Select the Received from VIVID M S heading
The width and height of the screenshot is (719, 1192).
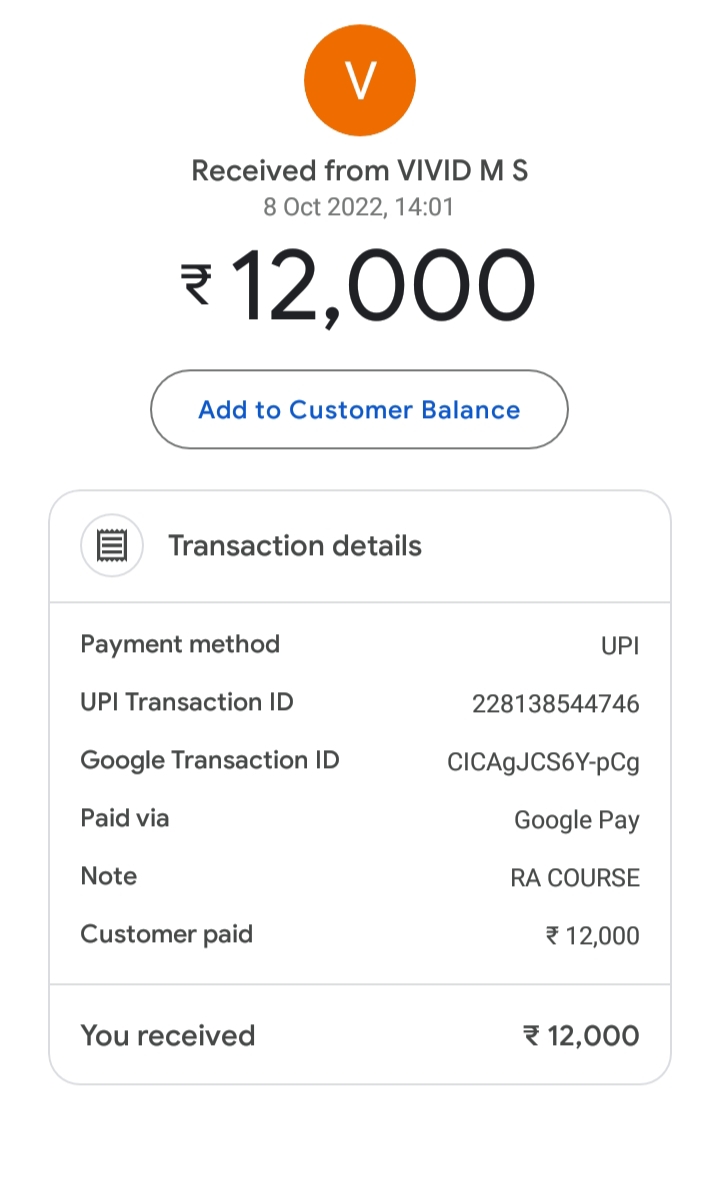click(359, 171)
